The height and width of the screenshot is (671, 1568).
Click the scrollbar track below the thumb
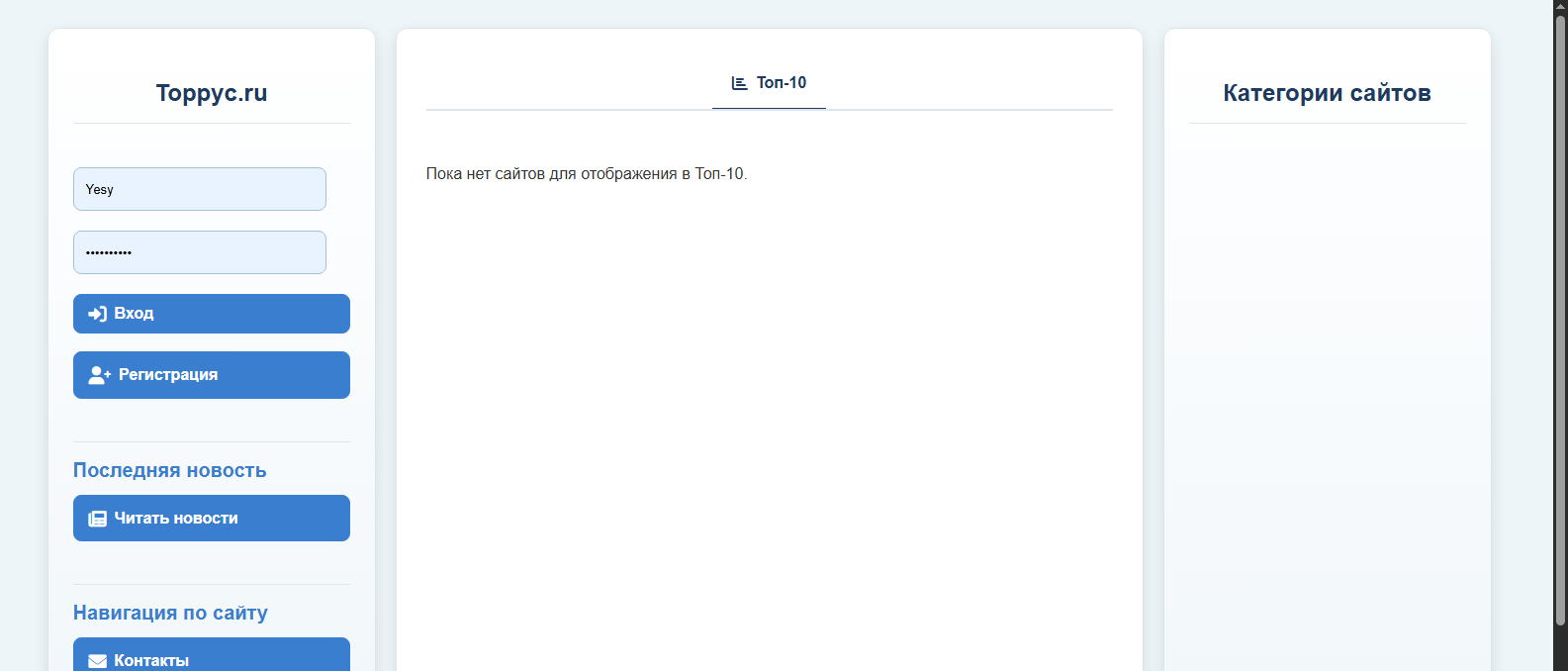point(1560,648)
